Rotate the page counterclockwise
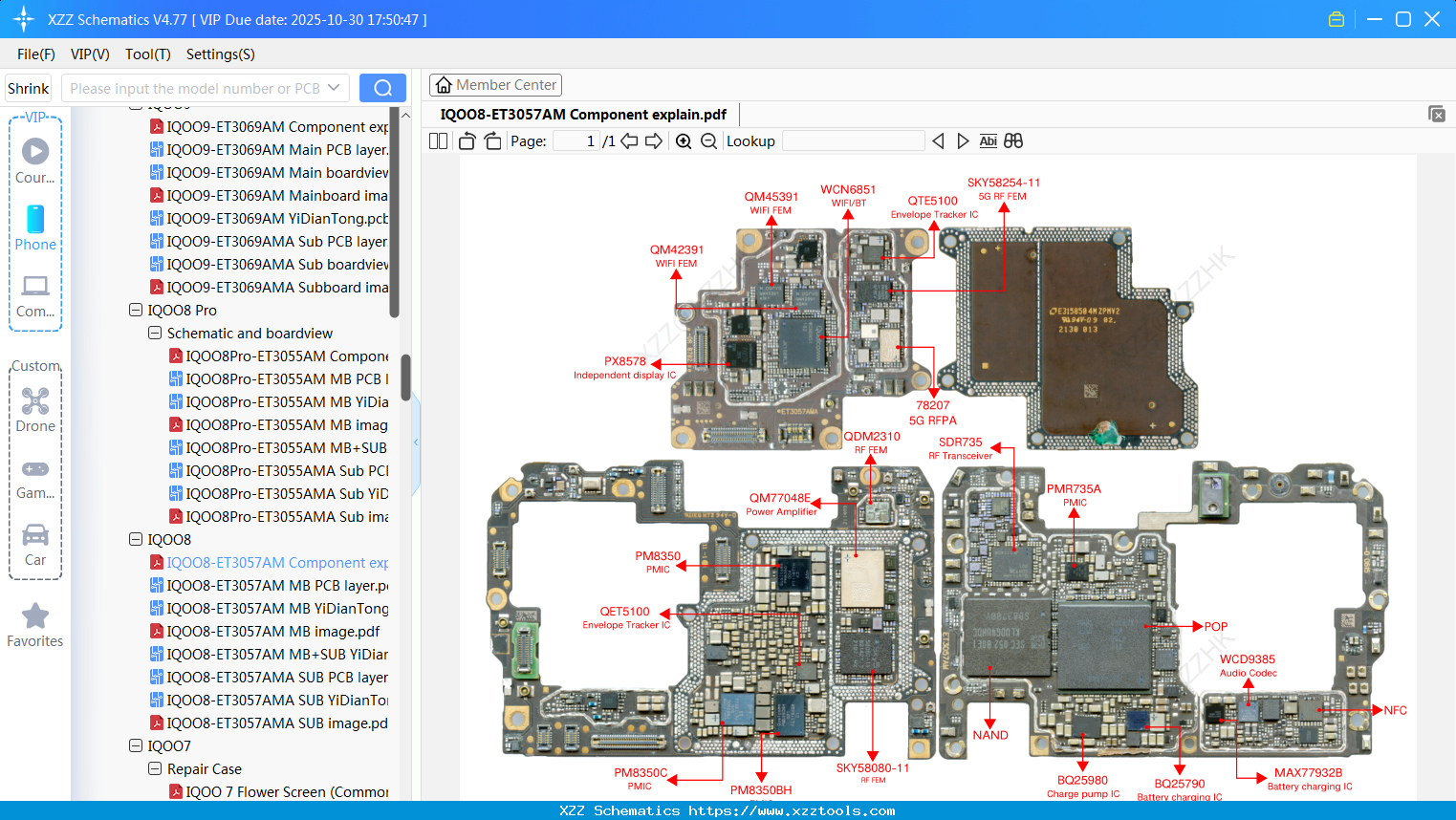The height and width of the screenshot is (820, 1456). [x=466, y=140]
